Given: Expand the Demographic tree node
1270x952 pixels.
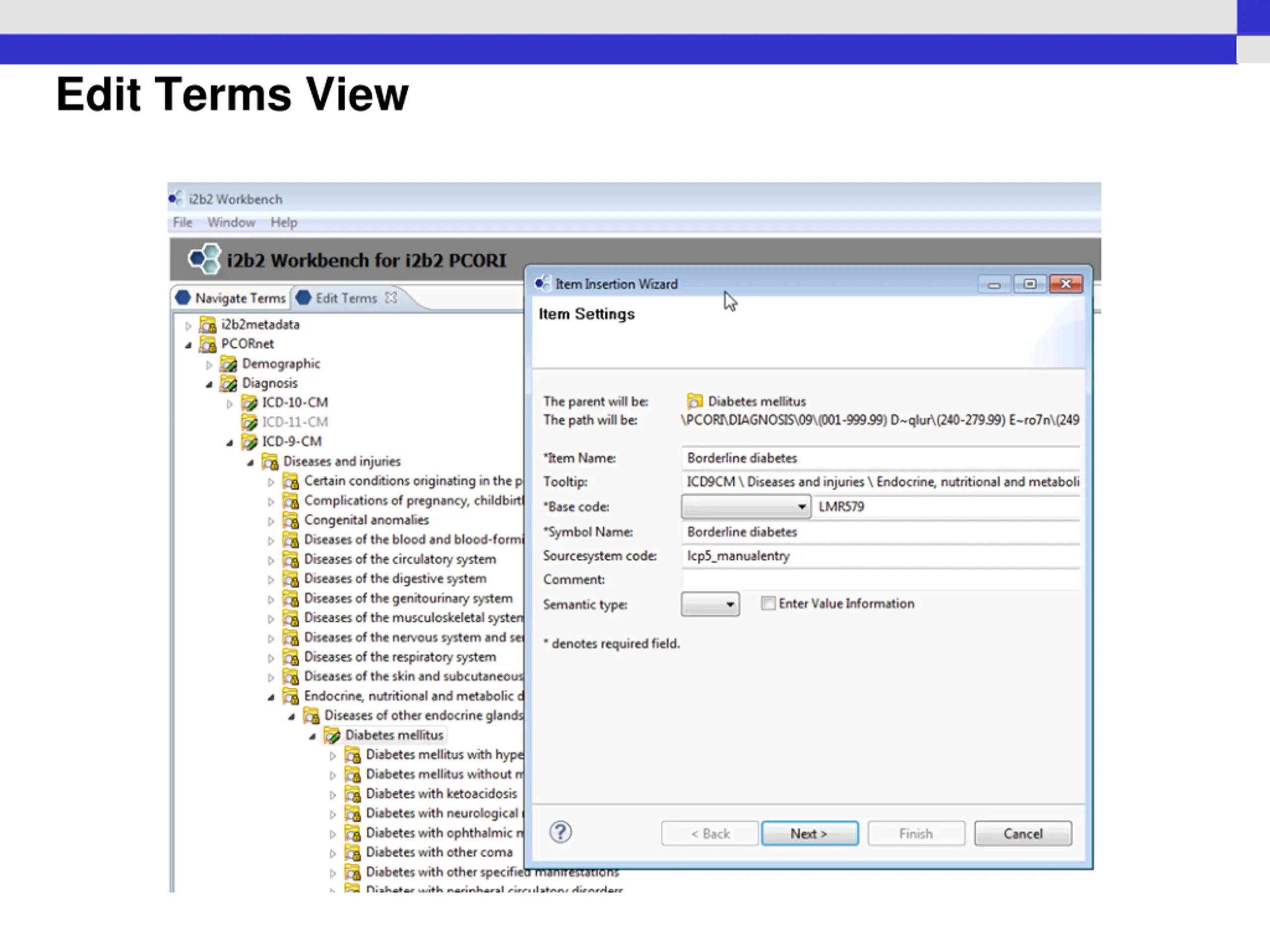Looking at the screenshot, I should [209, 365].
